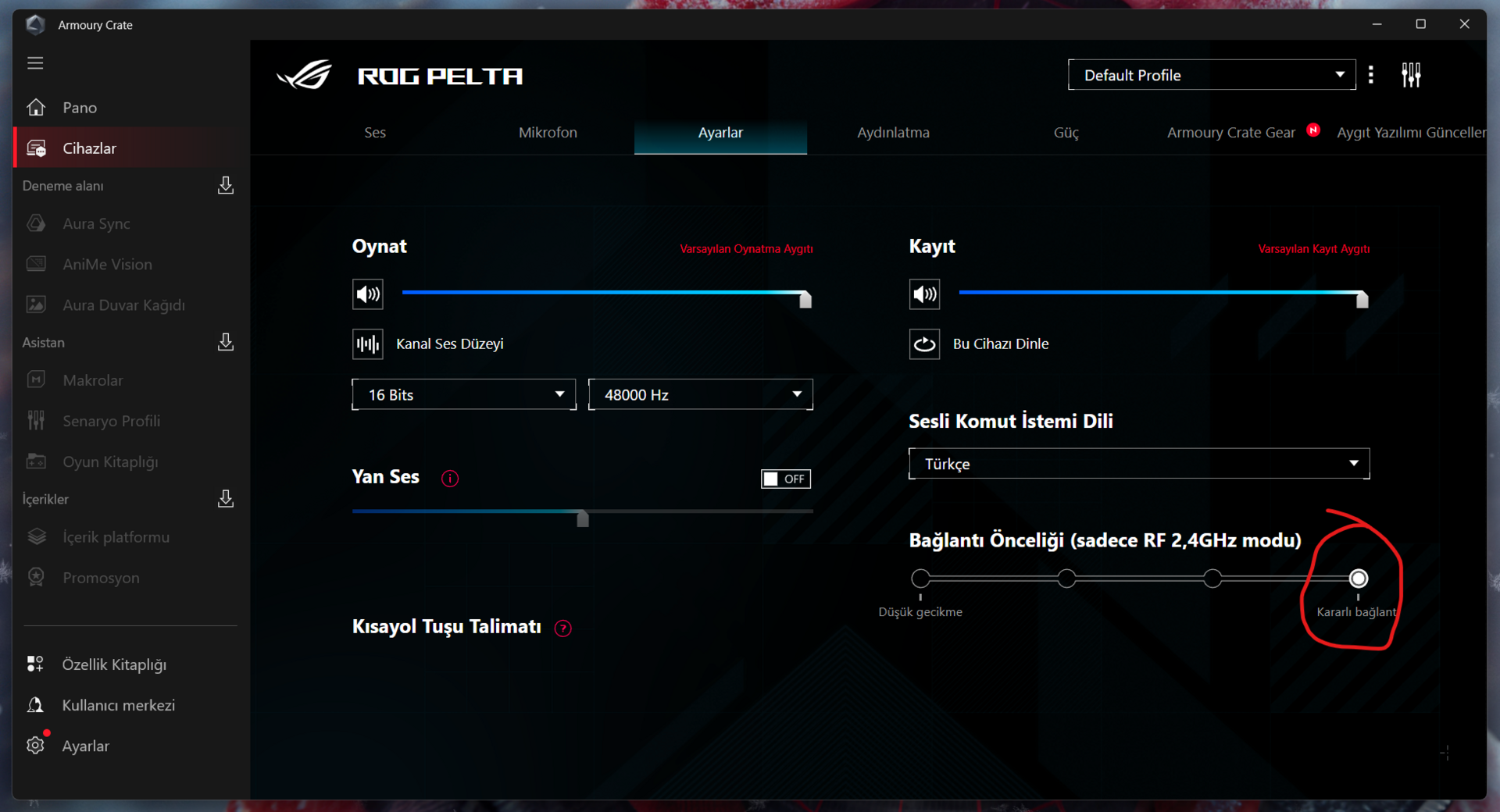Click the Cihazlar devices icon
This screenshot has height=812, width=1500.
click(x=36, y=148)
